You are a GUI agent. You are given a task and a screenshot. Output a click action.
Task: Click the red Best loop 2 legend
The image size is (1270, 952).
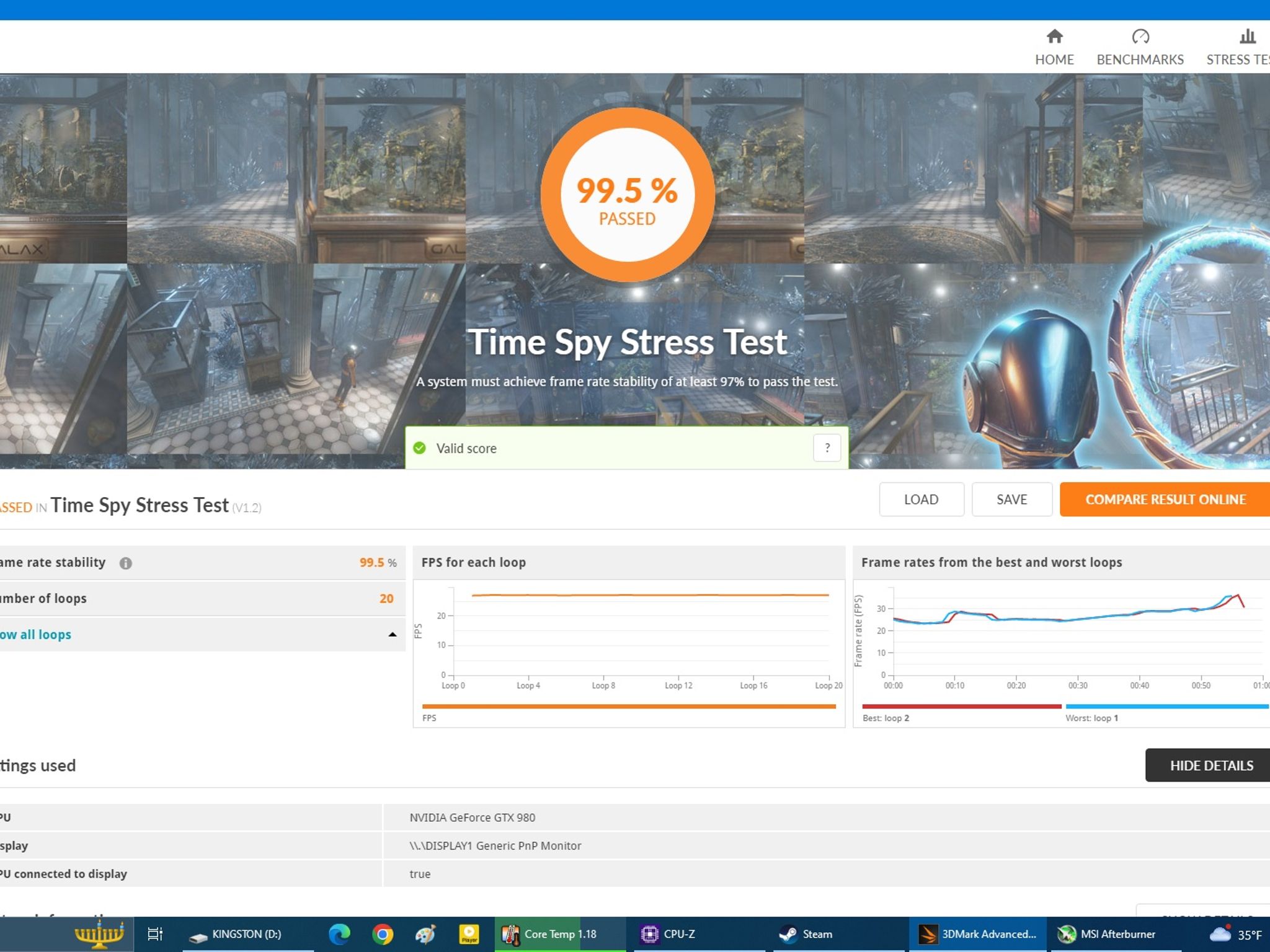[961, 707]
